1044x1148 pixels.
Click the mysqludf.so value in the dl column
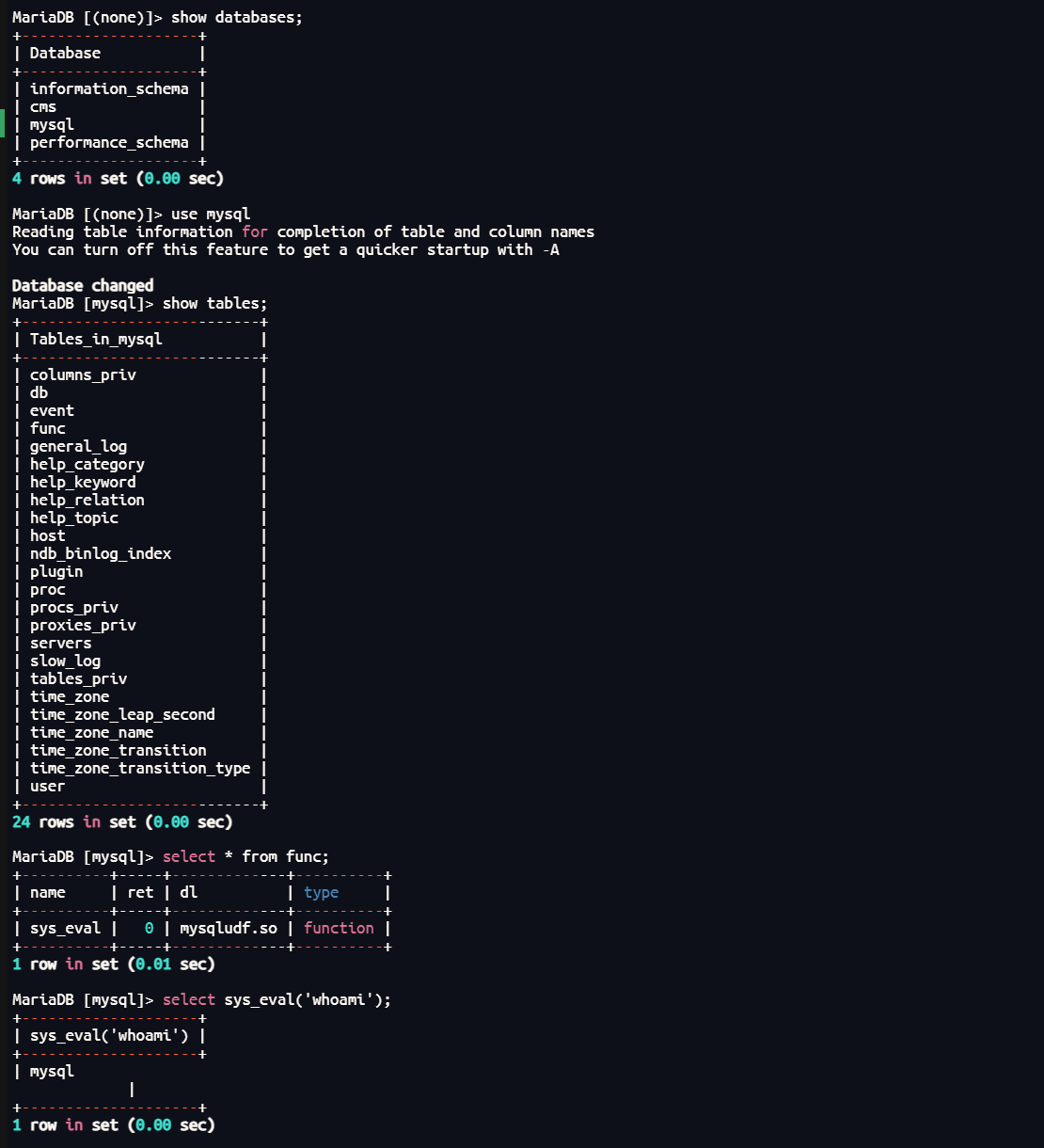pyautogui.click(x=229, y=928)
